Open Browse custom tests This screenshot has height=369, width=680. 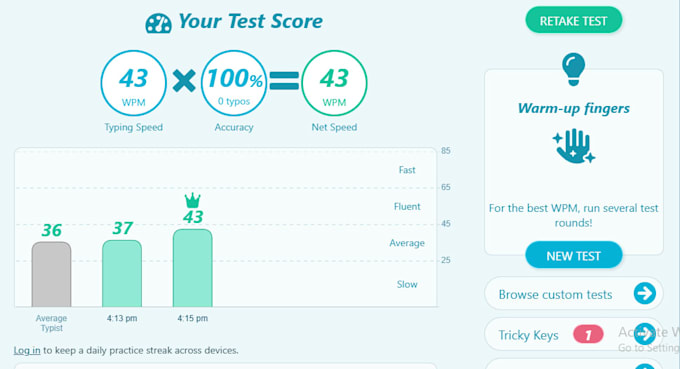[573, 294]
